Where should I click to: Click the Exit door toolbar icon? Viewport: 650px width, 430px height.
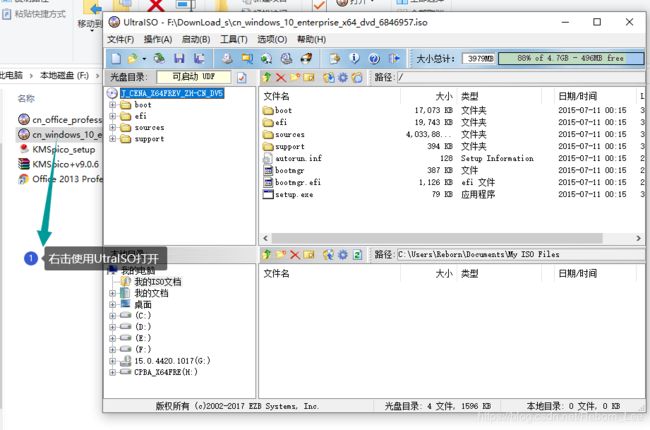[394, 58]
